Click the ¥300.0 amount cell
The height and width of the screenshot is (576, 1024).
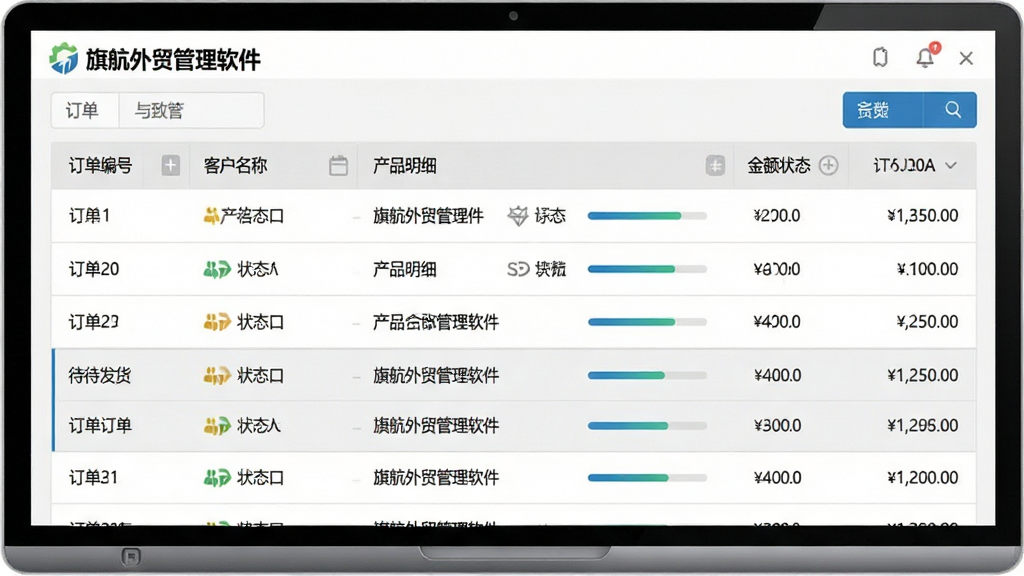click(x=777, y=426)
